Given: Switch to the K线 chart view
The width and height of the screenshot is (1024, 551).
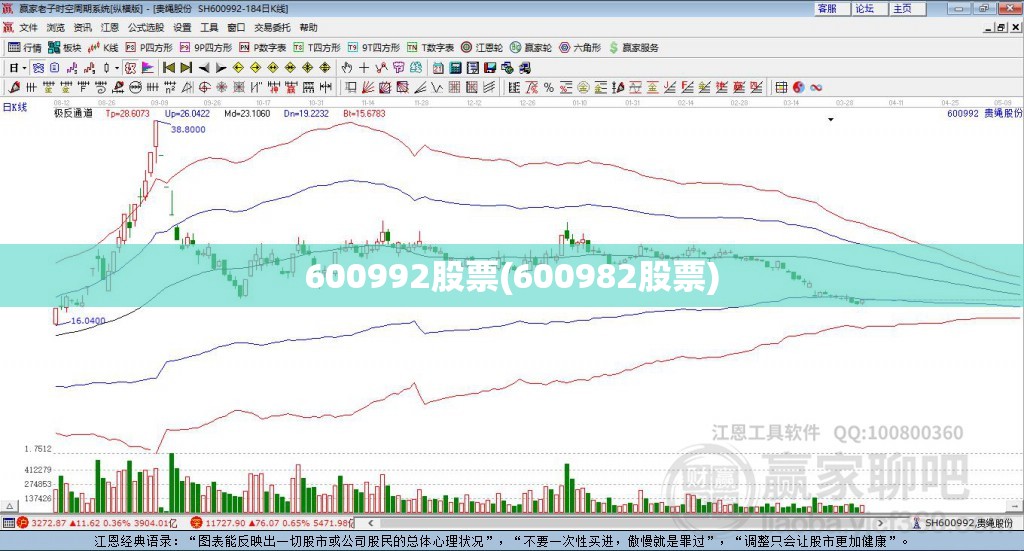Looking at the screenshot, I should 103,48.
